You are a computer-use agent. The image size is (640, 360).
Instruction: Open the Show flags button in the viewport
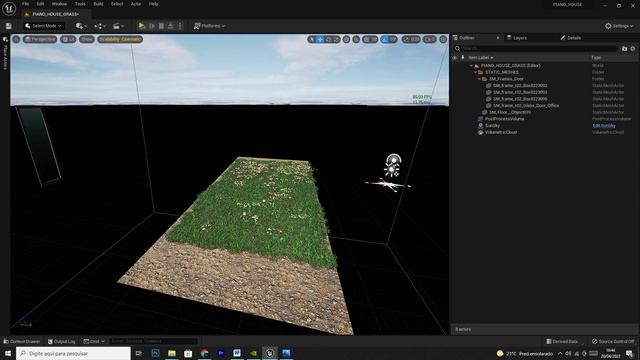point(87,39)
